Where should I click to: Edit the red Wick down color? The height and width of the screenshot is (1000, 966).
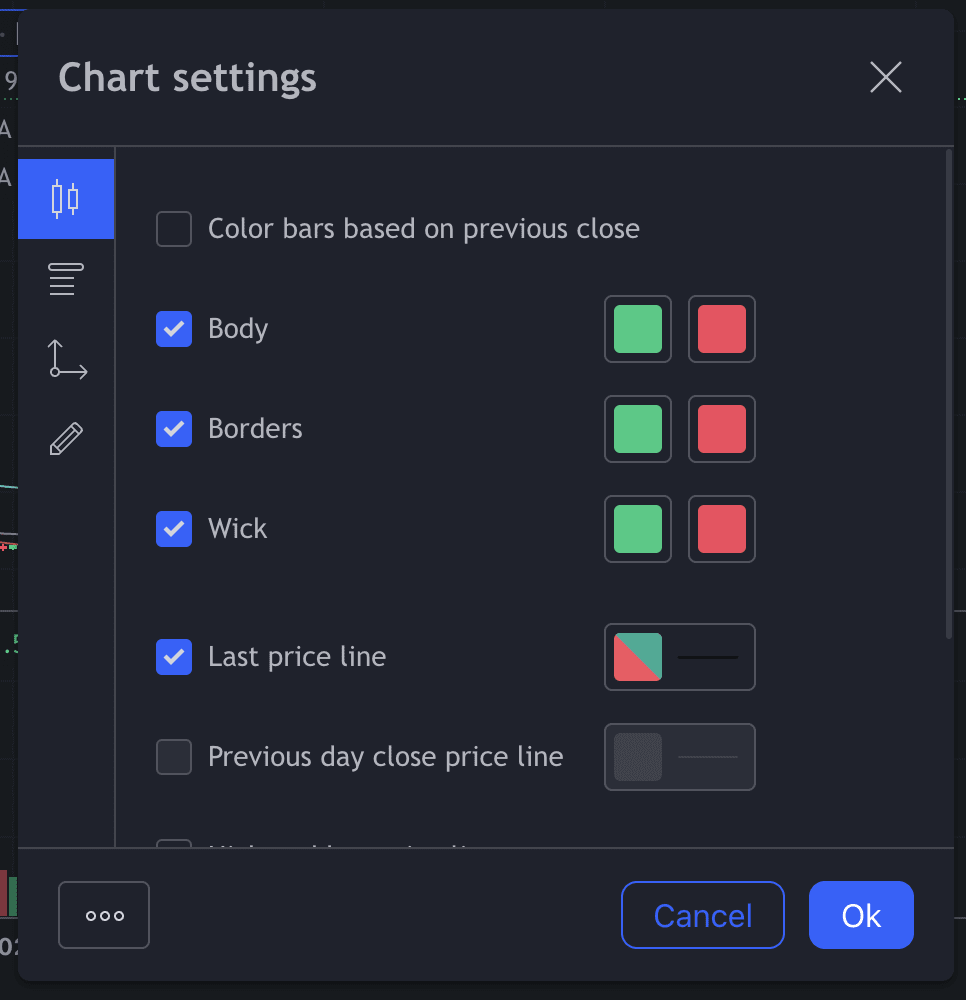point(722,529)
